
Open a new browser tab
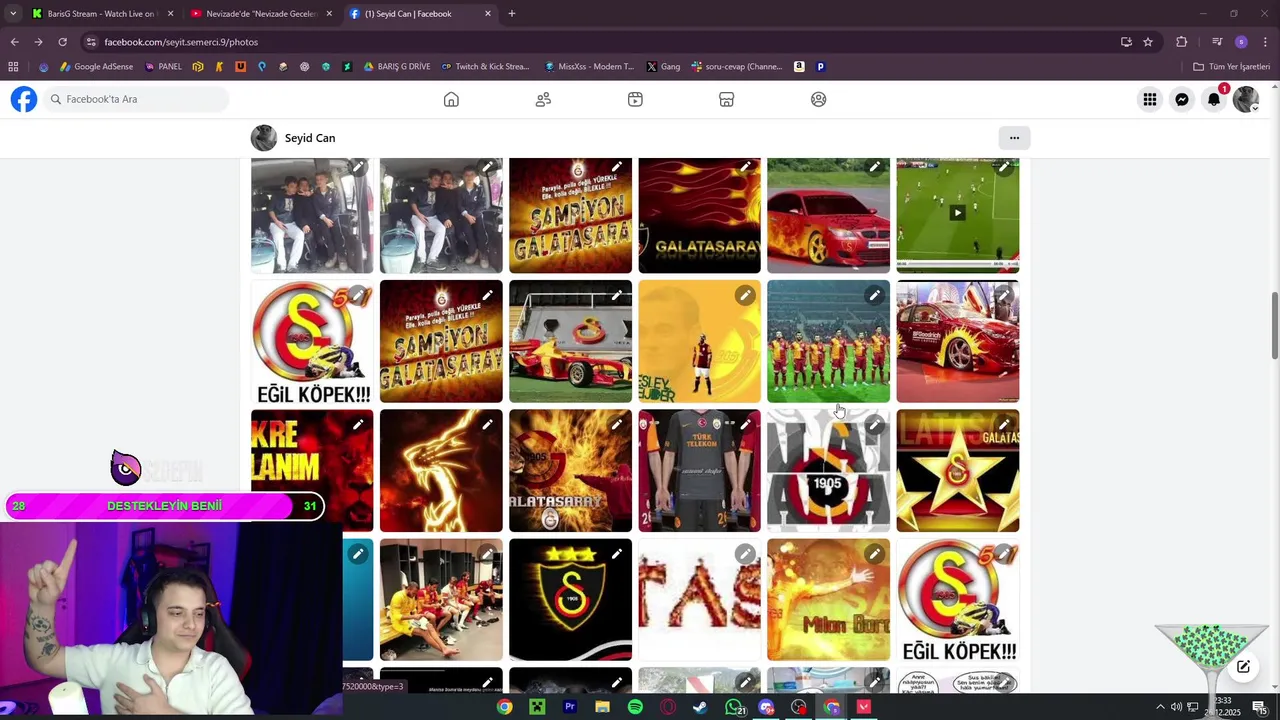point(512,14)
